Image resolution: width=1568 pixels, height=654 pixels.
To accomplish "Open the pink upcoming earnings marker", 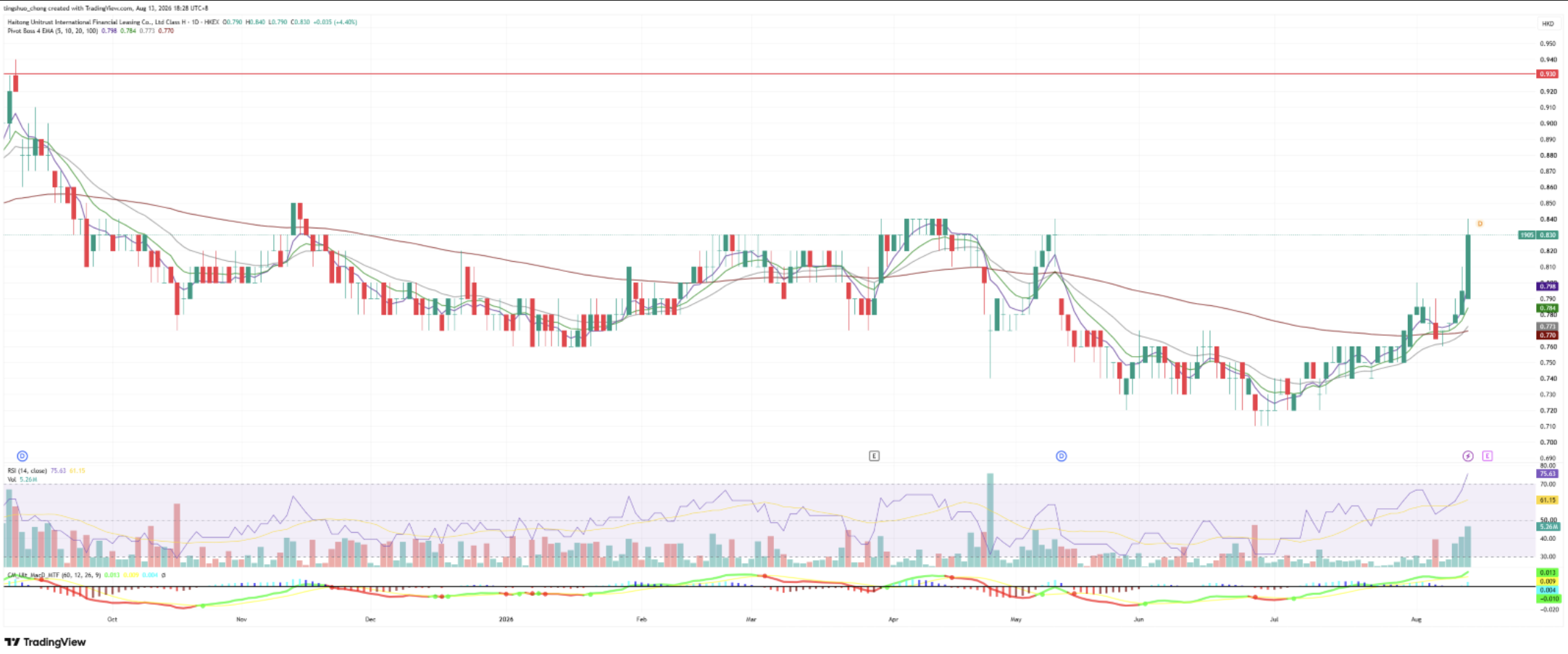I will (x=1488, y=456).
